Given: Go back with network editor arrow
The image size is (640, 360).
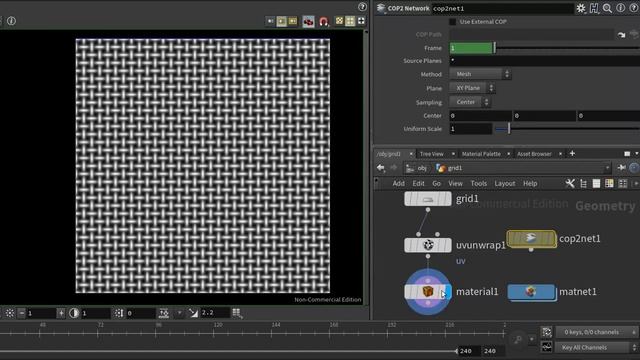Looking at the screenshot, I should (381, 168).
